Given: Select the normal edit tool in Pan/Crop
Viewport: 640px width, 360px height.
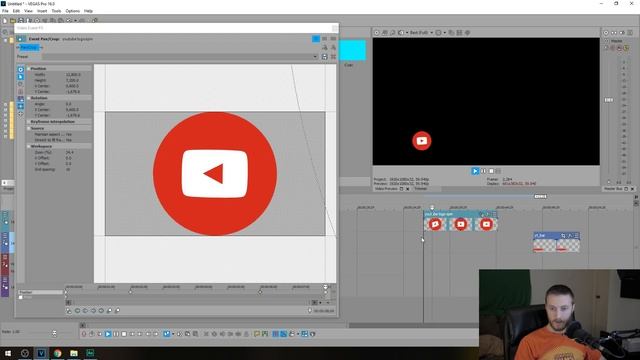Looking at the screenshot, I should [20, 77].
